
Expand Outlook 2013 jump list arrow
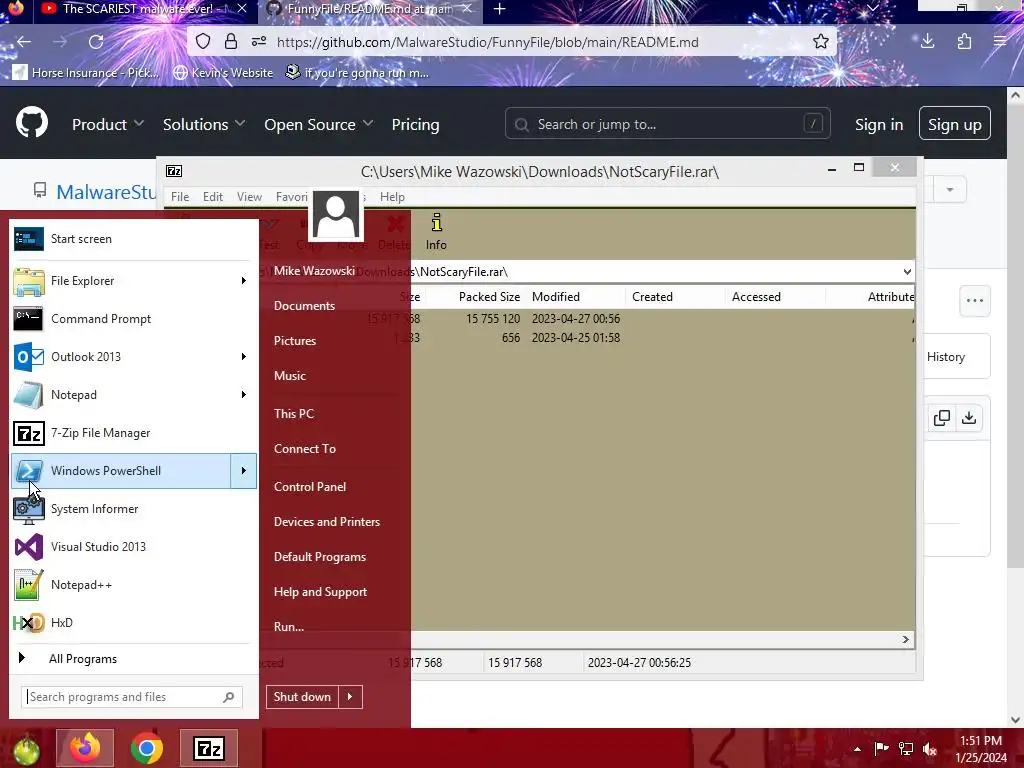coord(244,357)
